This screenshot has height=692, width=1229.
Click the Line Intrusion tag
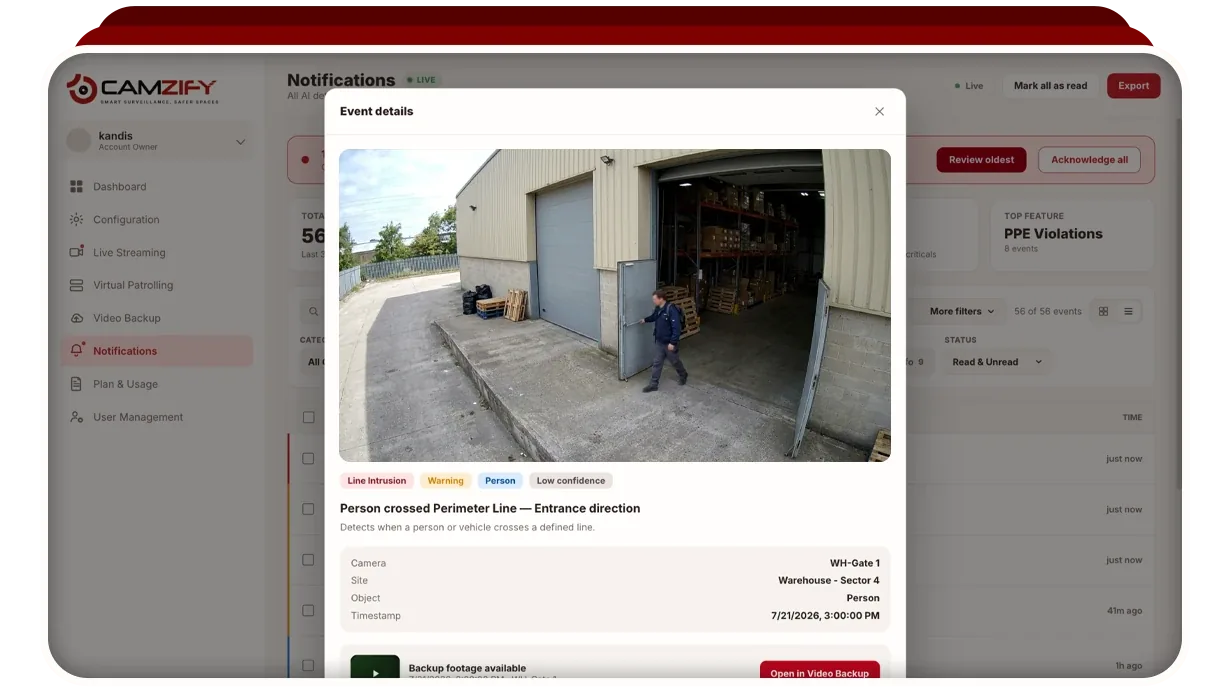coord(377,481)
